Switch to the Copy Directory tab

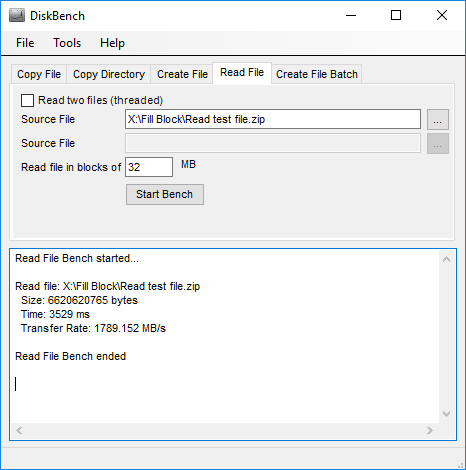109,74
